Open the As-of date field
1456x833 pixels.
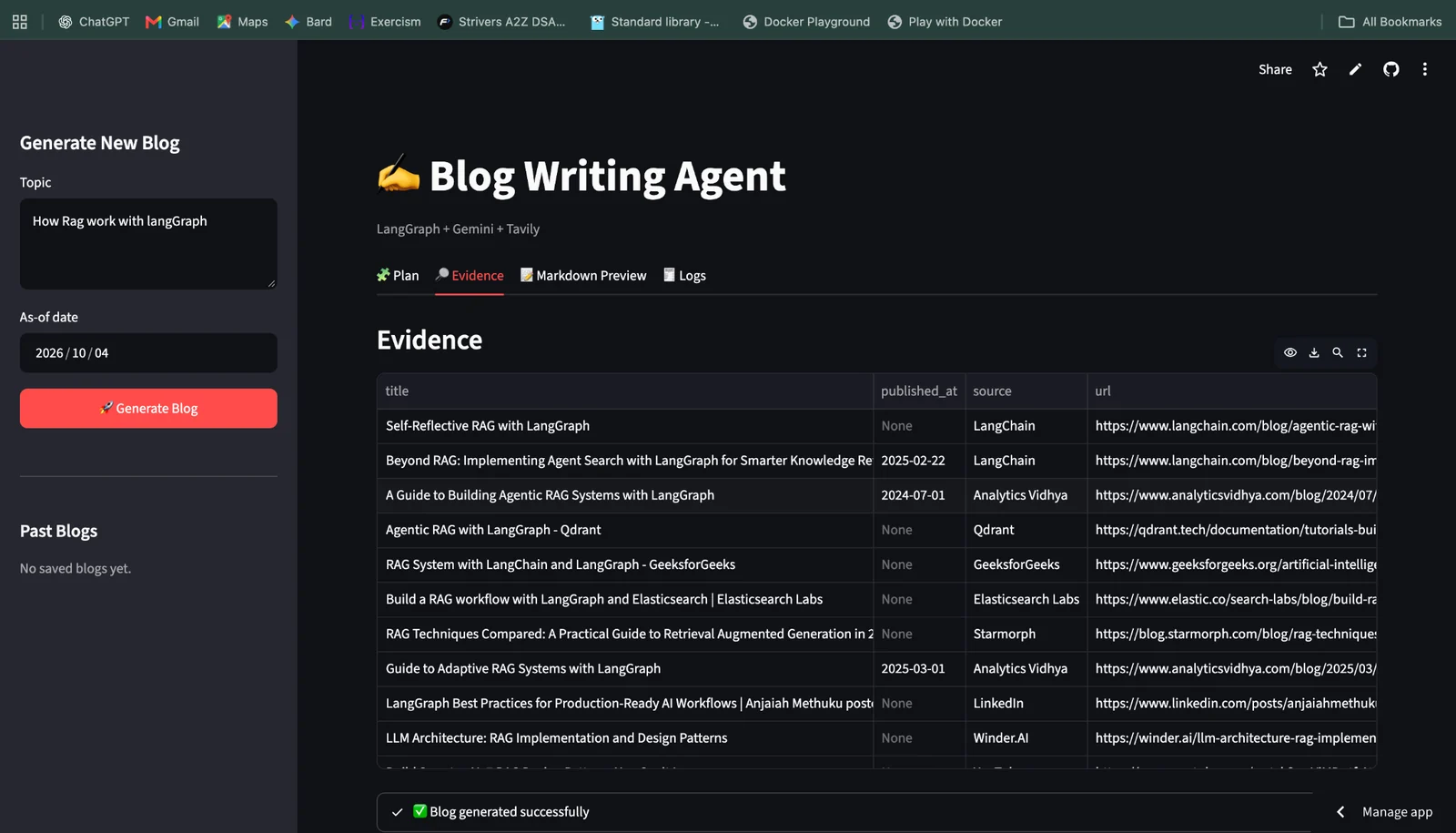(148, 352)
